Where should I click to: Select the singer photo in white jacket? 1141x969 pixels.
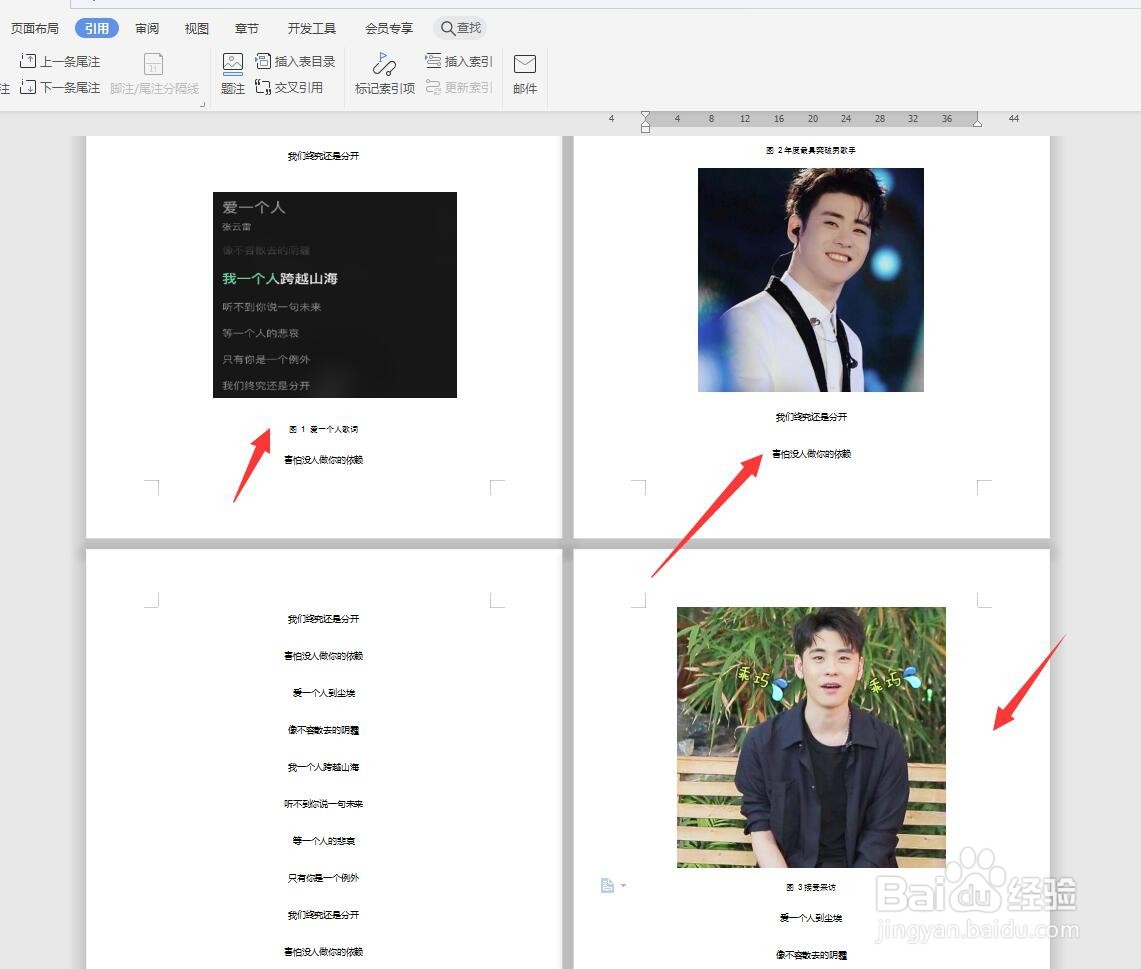click(811, 280)
